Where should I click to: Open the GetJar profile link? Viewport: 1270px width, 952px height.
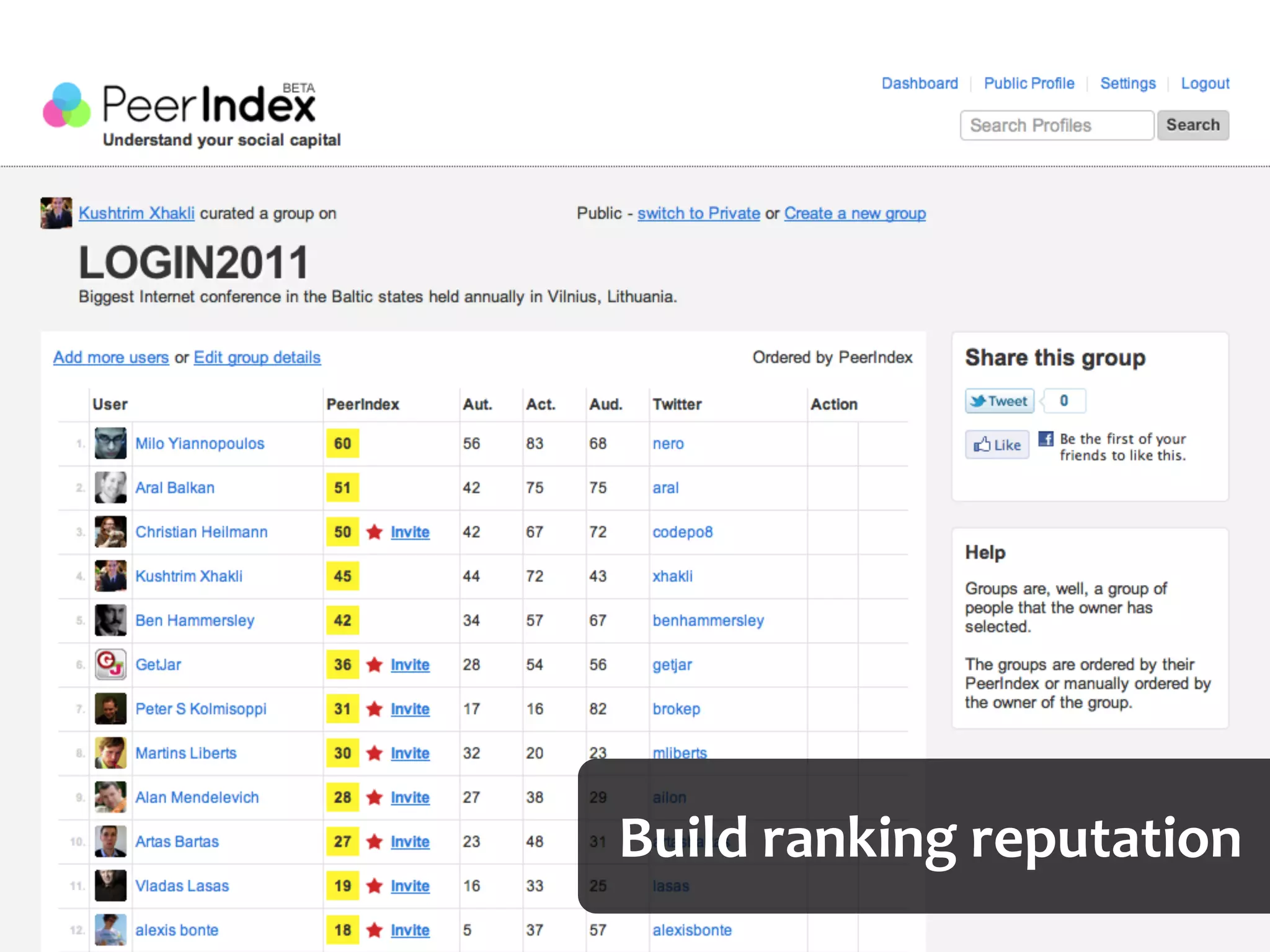(x=158, y=665)
